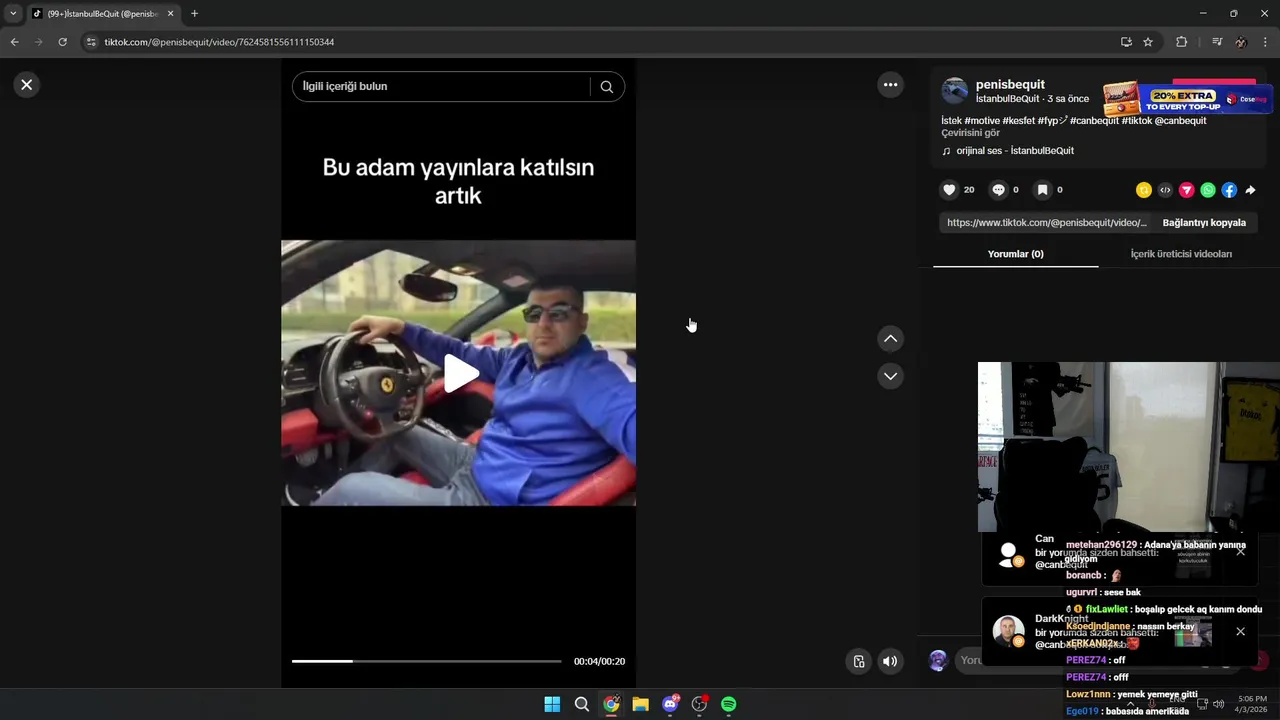1280x720 pixels.
Task: Open Windows Start menu
Action: [552, 704]
